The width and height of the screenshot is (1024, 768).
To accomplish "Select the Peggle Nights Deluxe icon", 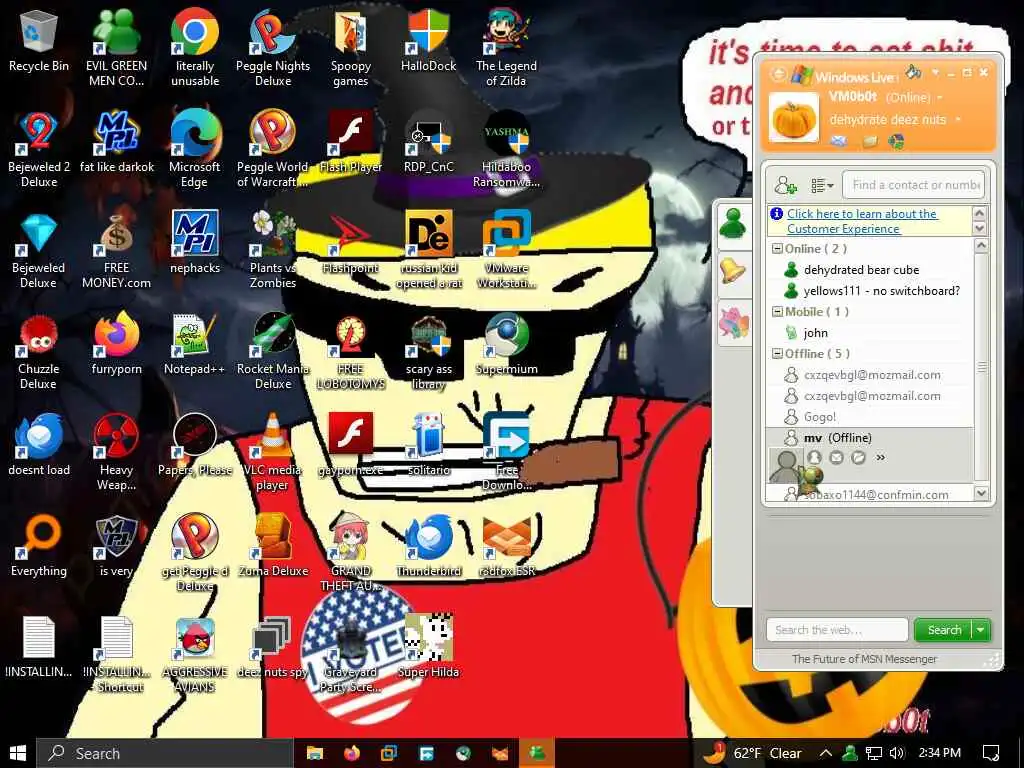I will pyautogui.click(x=273, y=47).
